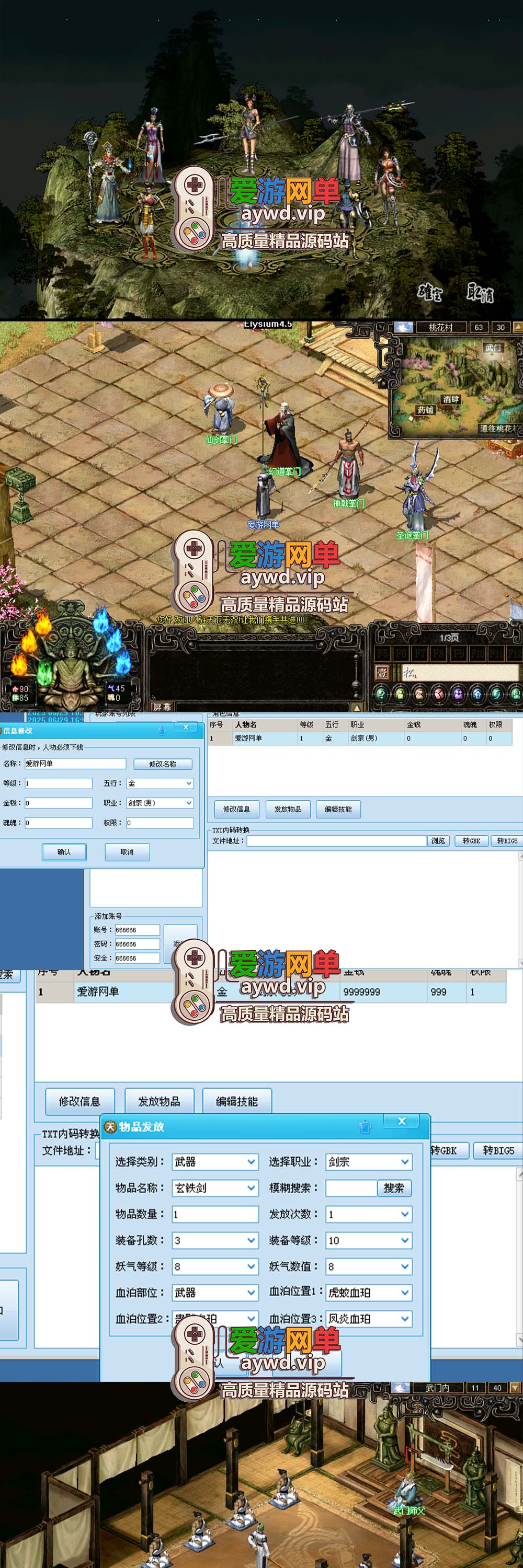Close the 信息修改 dialog
This screenshot has height=1568, width=523.
(x=186, y=728)
